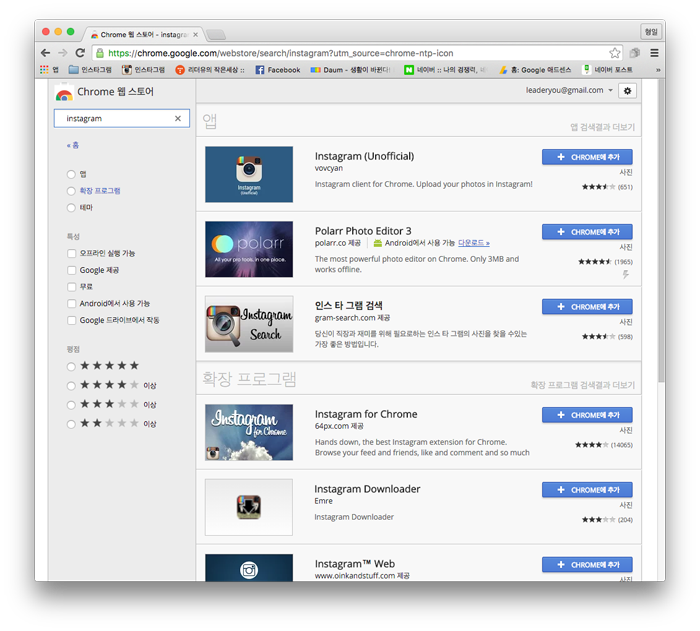Click the secure lock icon in address bar
Screen dimensions: 700x631
100,53
